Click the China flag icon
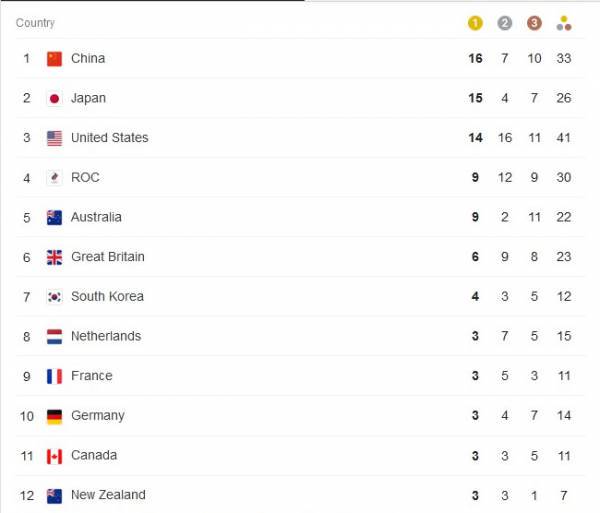600x513 pixels. (54, 59)
